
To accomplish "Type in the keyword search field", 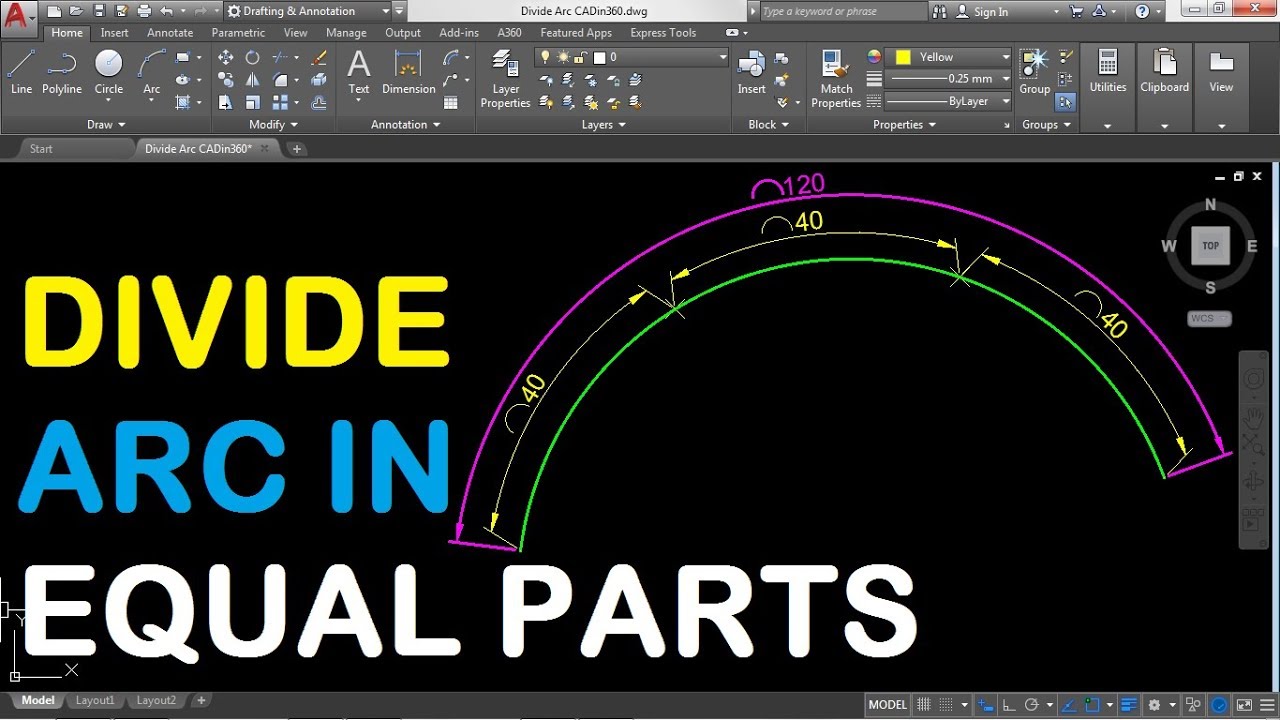I will 843,11.
